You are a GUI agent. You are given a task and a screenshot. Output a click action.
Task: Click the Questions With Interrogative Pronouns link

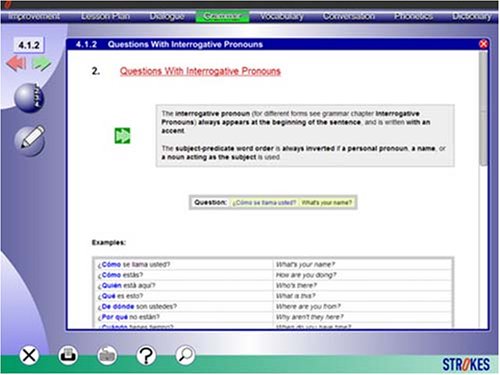point(200,71)
